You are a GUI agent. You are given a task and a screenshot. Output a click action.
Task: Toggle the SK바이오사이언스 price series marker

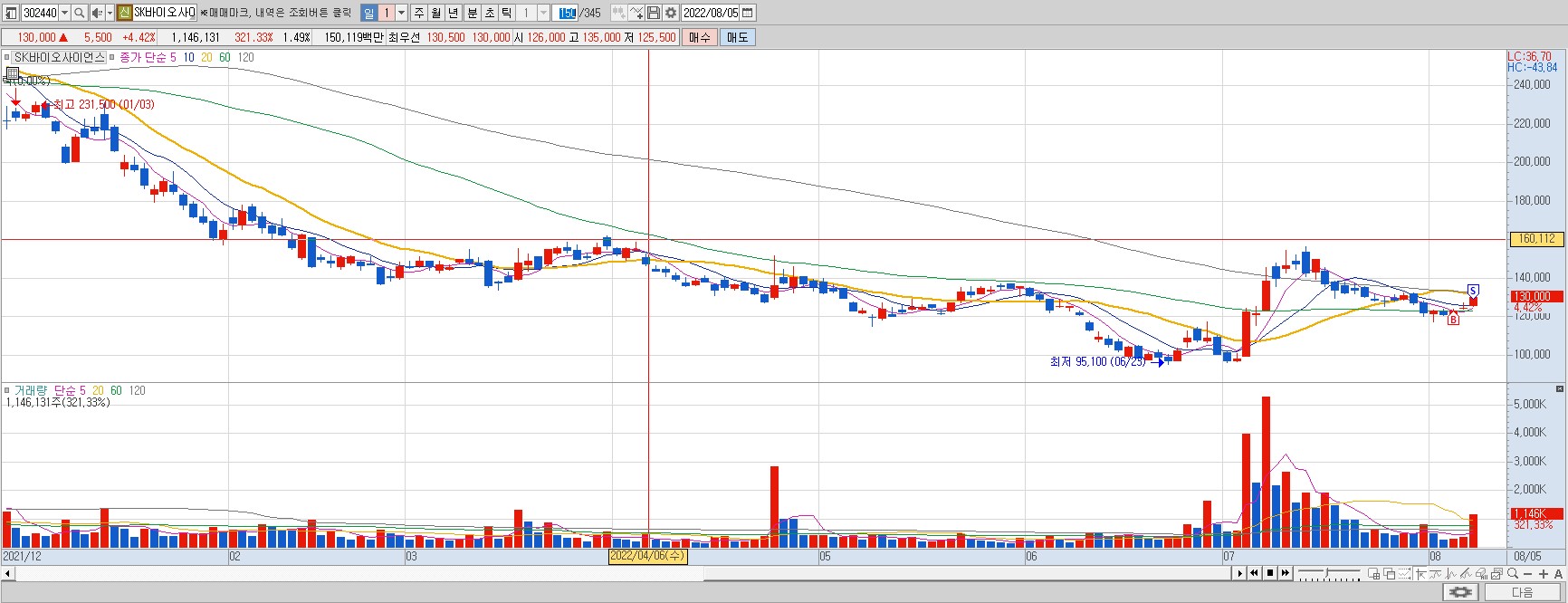(7, 57)
